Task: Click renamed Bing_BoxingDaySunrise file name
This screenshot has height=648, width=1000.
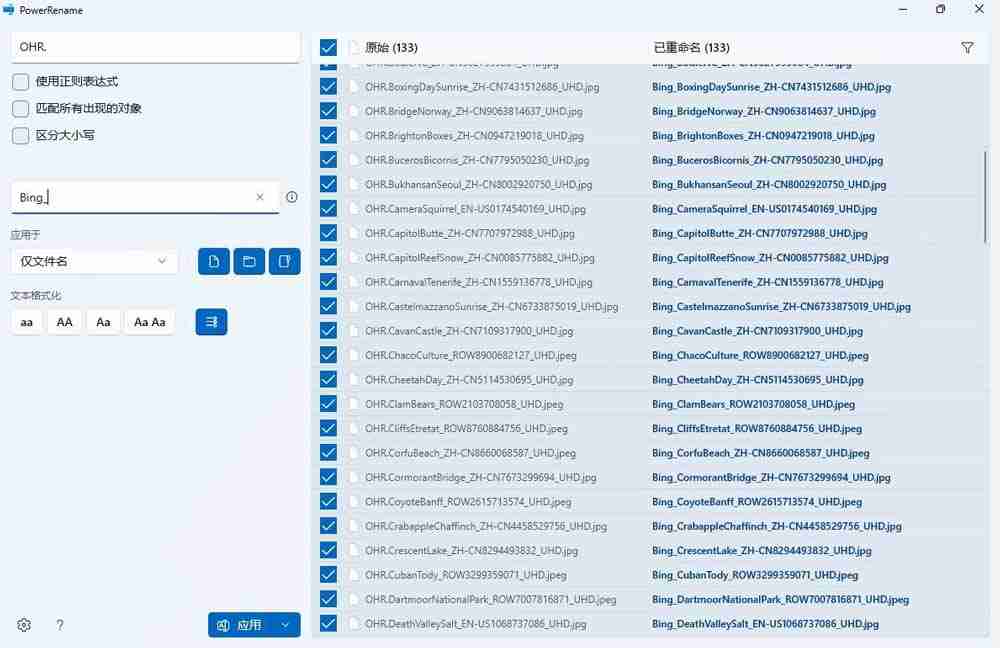Action: (x=772, y=87)
